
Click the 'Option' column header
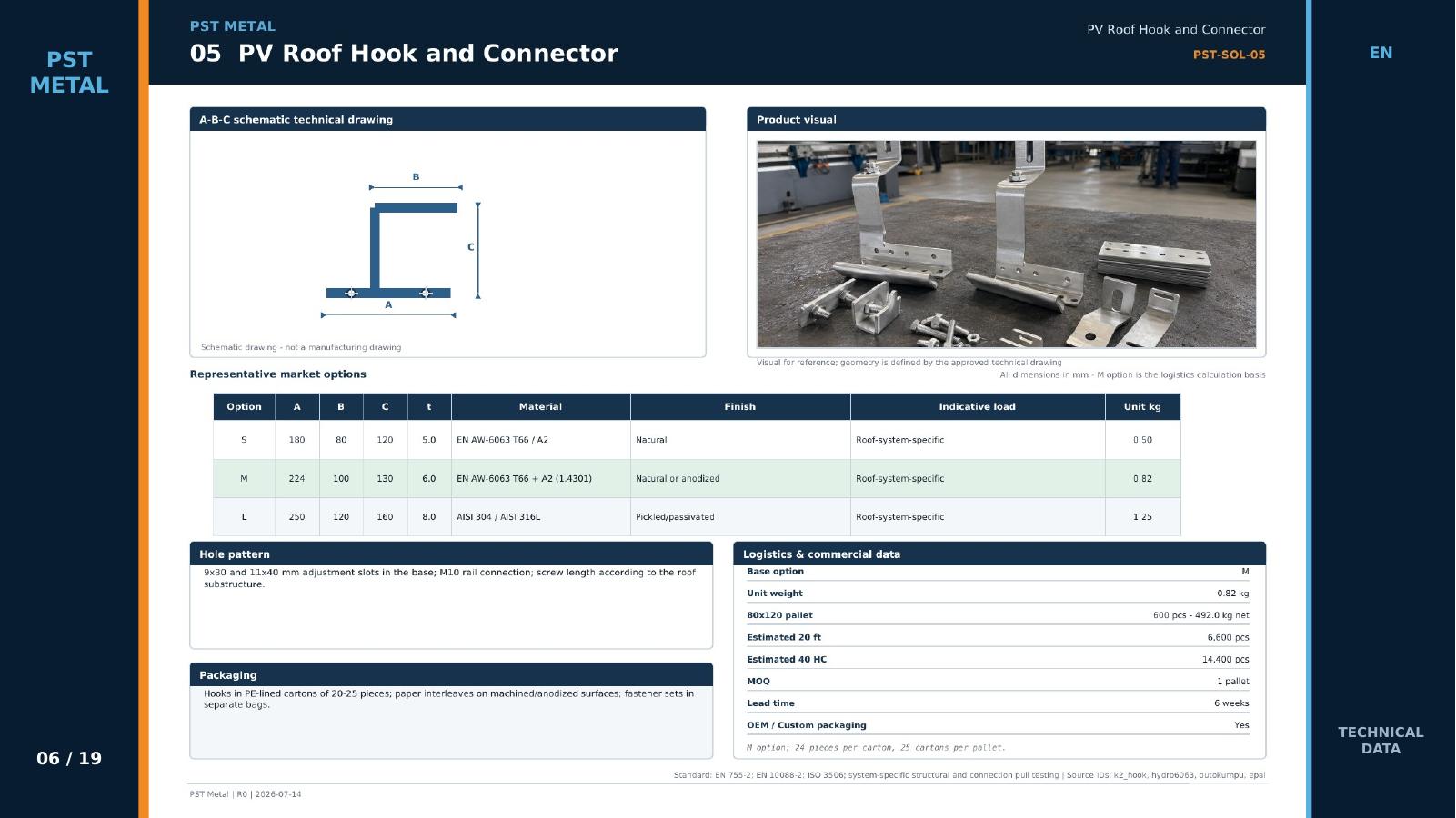(x=244, y=406)
